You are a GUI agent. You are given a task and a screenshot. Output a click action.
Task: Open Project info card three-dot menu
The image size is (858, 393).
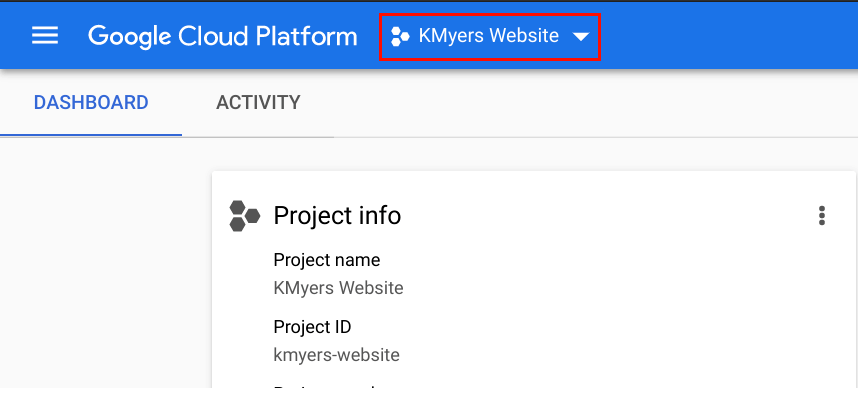click(821, 216)
